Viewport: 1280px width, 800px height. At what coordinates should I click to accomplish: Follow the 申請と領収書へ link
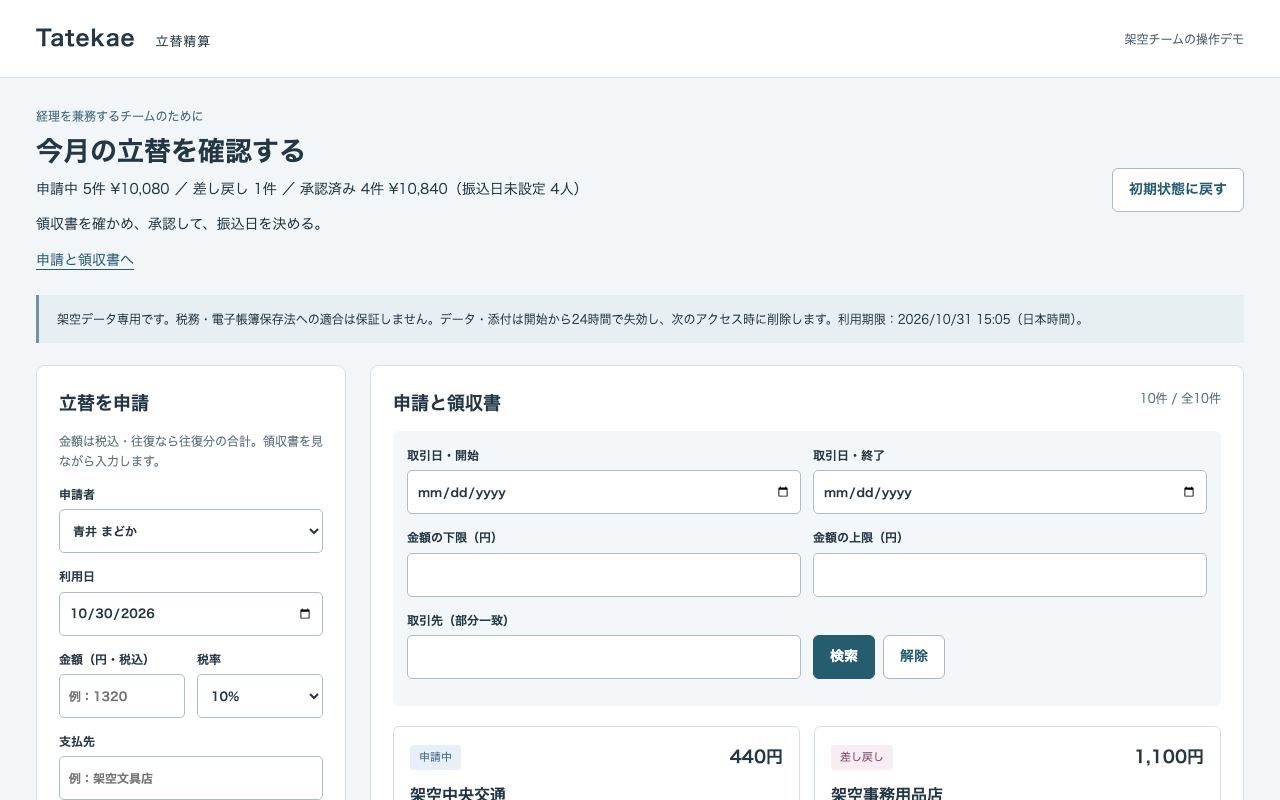tap(85, 260)
